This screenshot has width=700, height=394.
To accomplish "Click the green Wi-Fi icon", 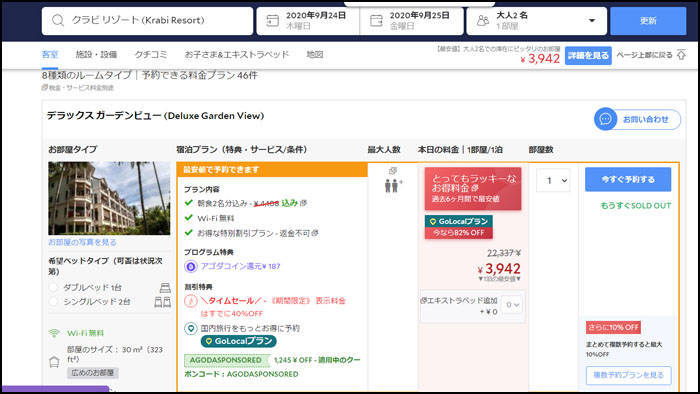I will click(x=54, y=333).
